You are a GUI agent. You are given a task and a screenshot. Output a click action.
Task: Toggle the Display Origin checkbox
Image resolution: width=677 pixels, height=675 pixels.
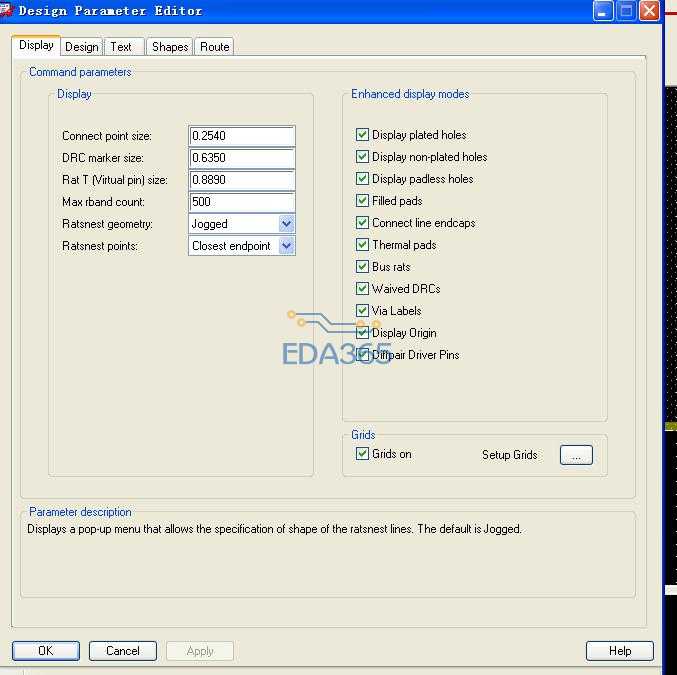click(362, 333)
